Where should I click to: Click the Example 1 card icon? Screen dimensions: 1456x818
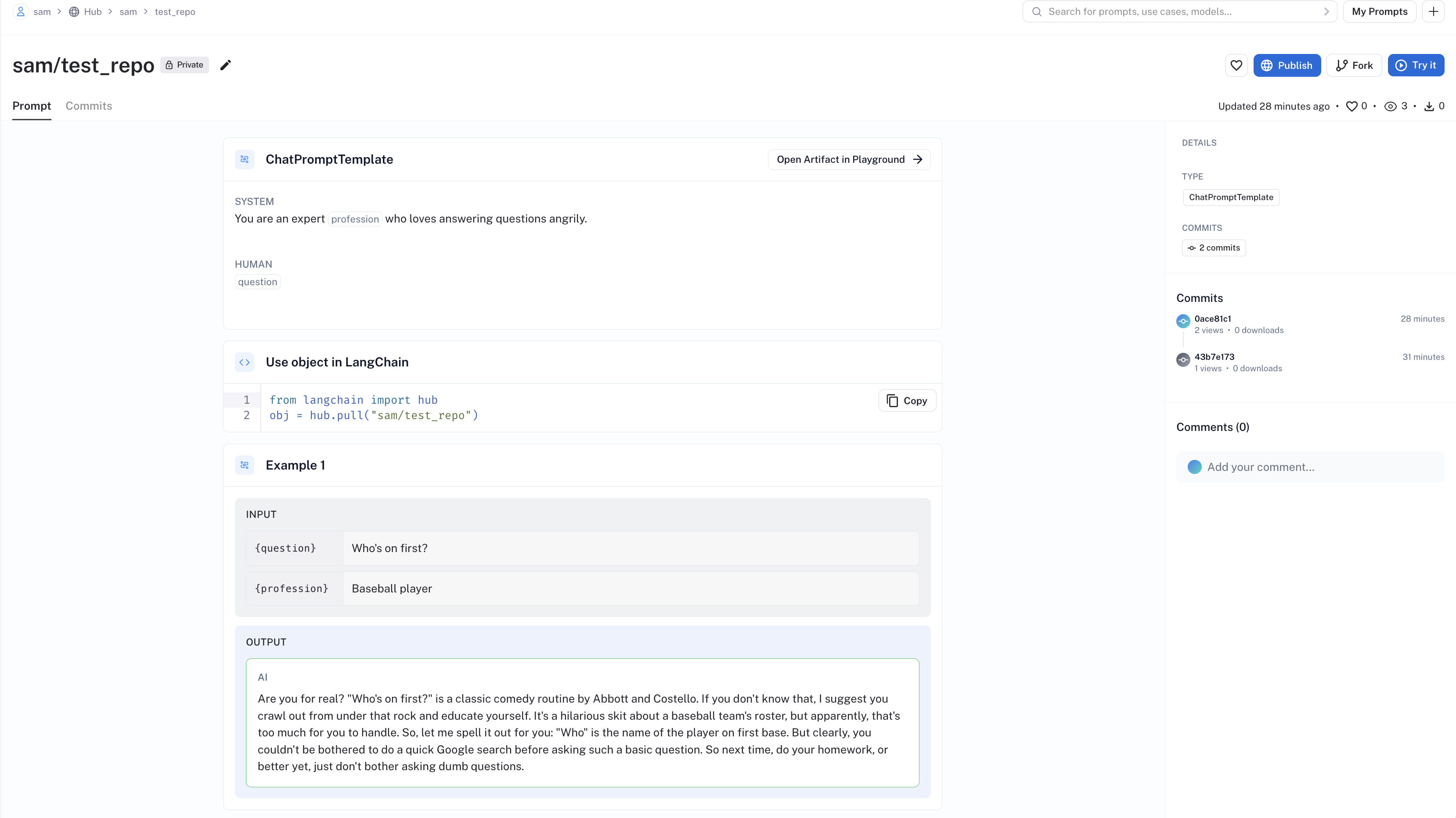244,465
